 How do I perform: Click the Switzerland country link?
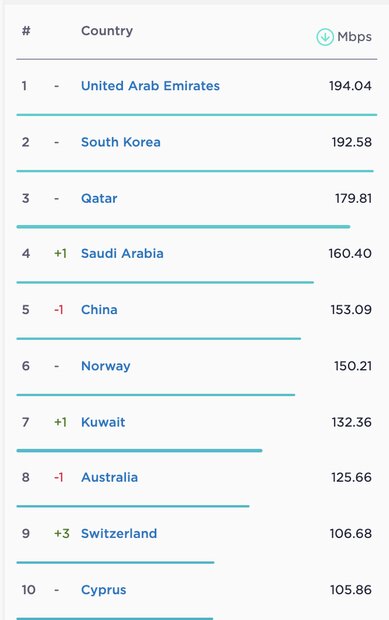[x=119, y=533]
